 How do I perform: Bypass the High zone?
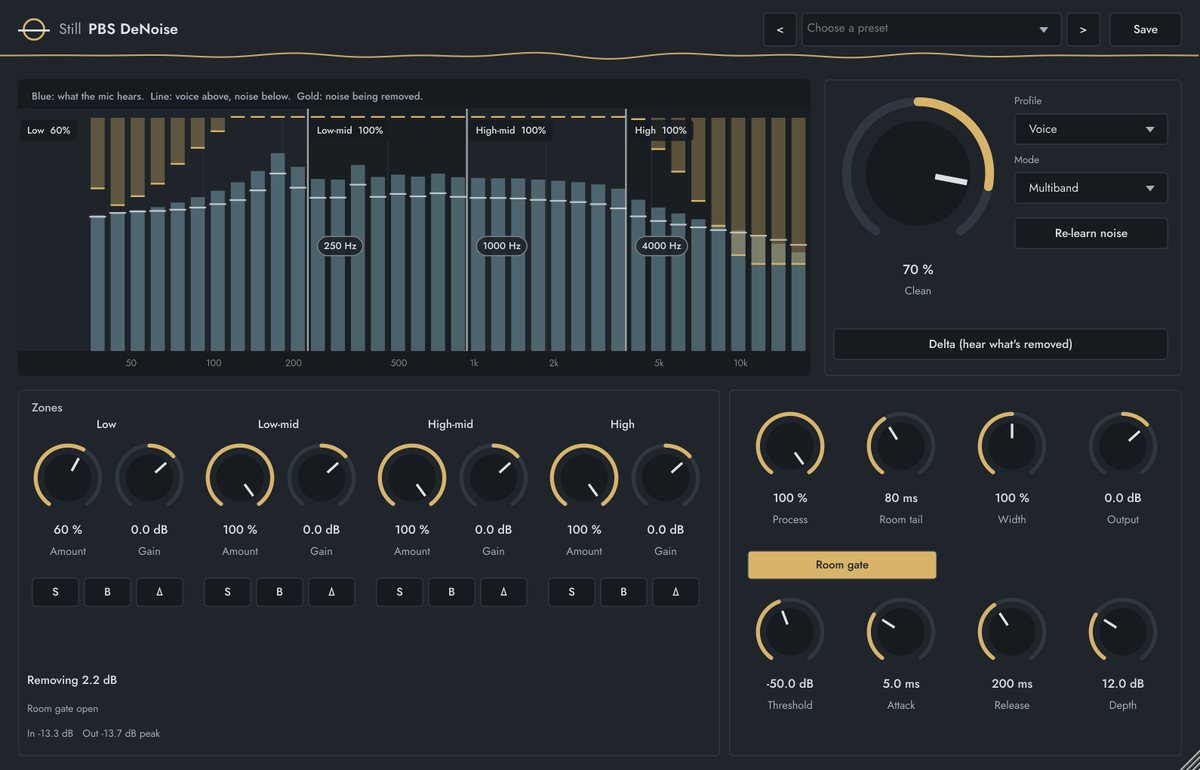624,592
